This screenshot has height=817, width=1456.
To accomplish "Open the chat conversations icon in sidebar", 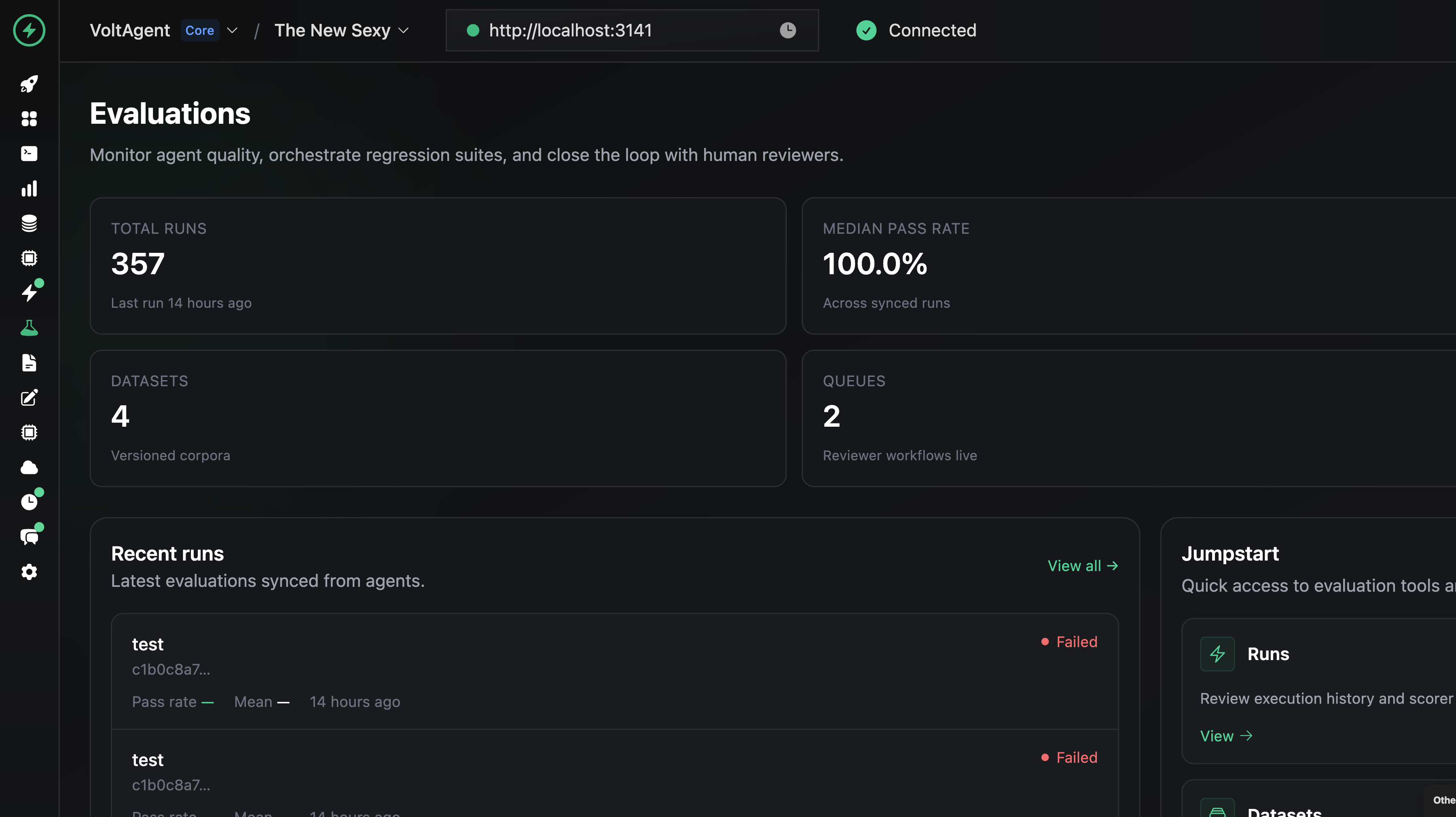I will tap(29, 535).
